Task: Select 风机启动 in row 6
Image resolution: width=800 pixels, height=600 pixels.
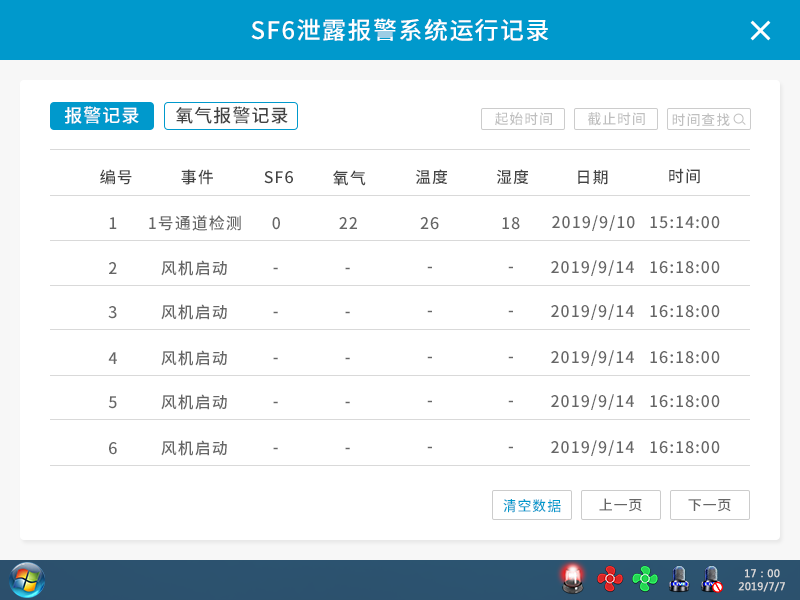Action: 194,448
